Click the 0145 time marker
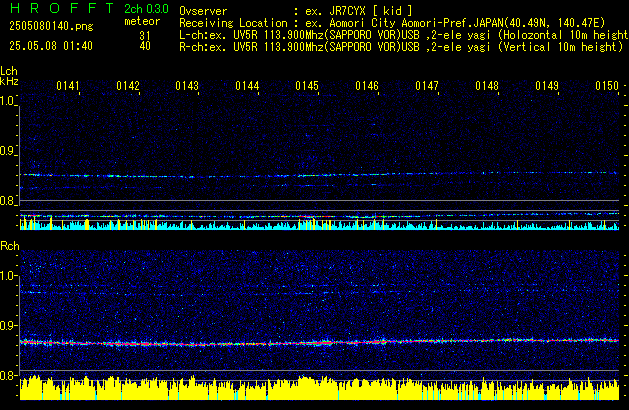This screenshot has height=410, width=629. click(307, 86)
